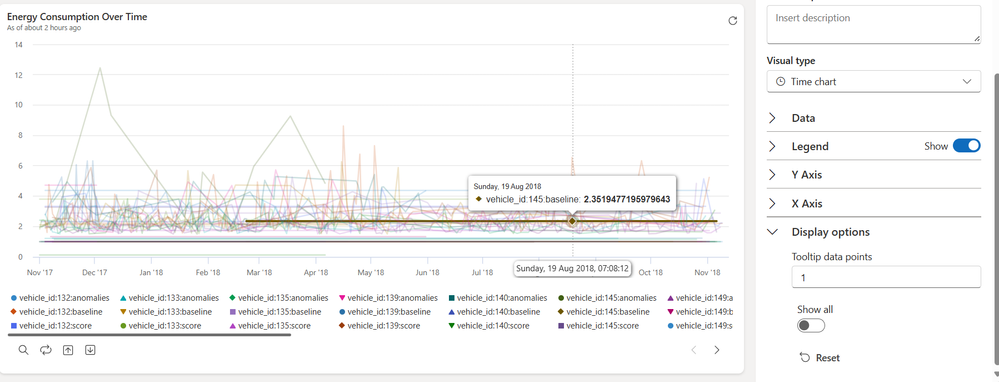The height and width of the screenshot is (382, 999).
Task: Click the boxed down-arrow icon
Action: [90, 350]
